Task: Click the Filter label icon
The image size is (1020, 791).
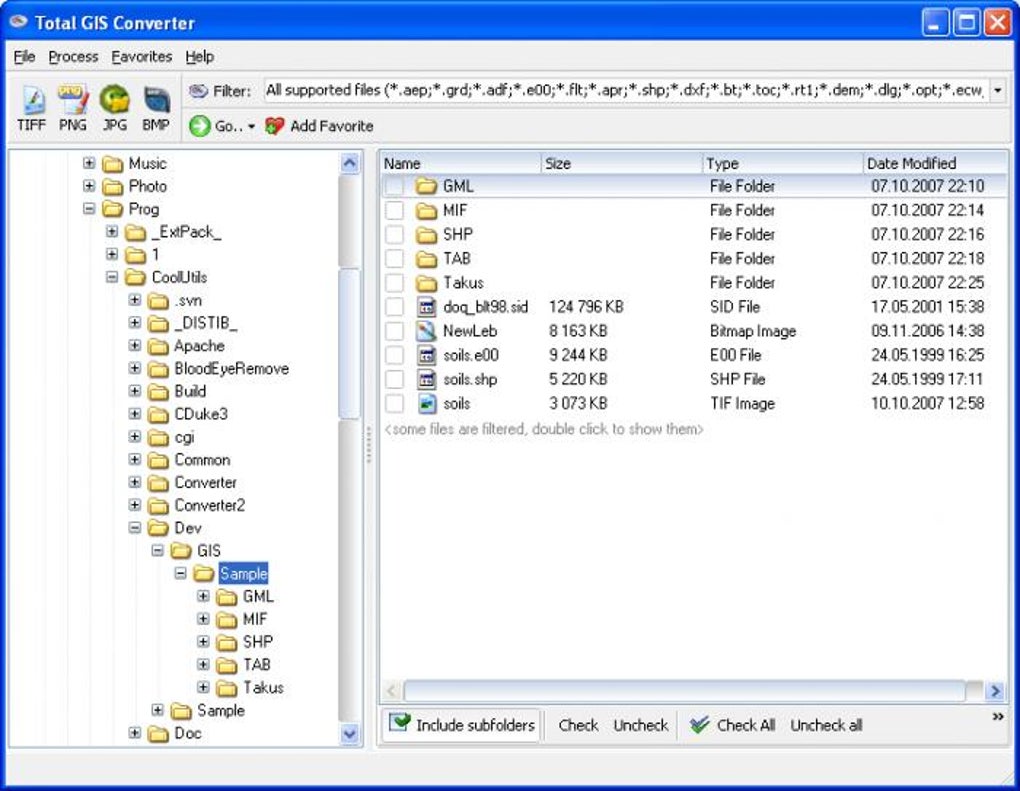Action: point(198,91)
